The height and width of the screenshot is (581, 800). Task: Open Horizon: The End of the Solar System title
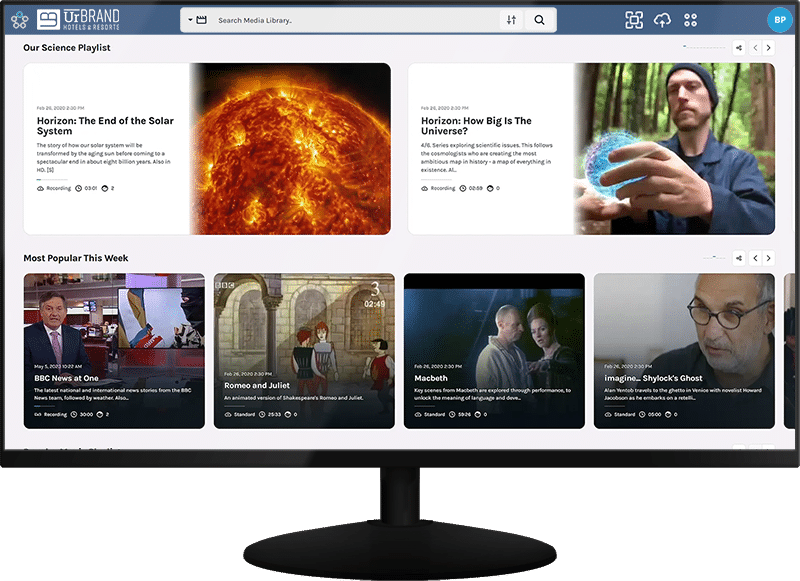pyautogui.click(x=105, y=125)
